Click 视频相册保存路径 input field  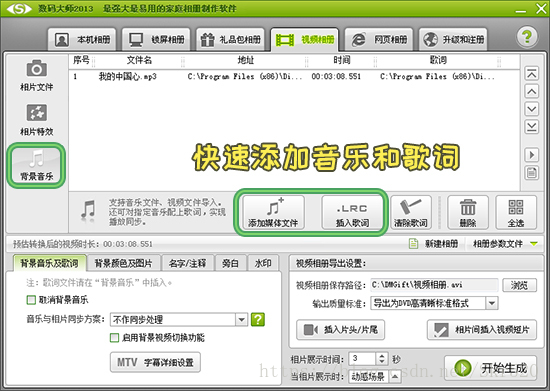click(x=434, y=285)
